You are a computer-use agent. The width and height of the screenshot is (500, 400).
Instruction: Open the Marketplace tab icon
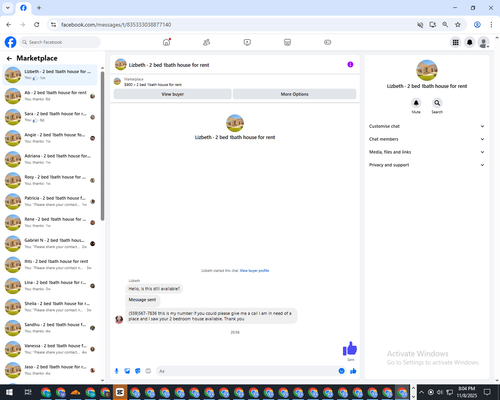click(x=287, y=42)
